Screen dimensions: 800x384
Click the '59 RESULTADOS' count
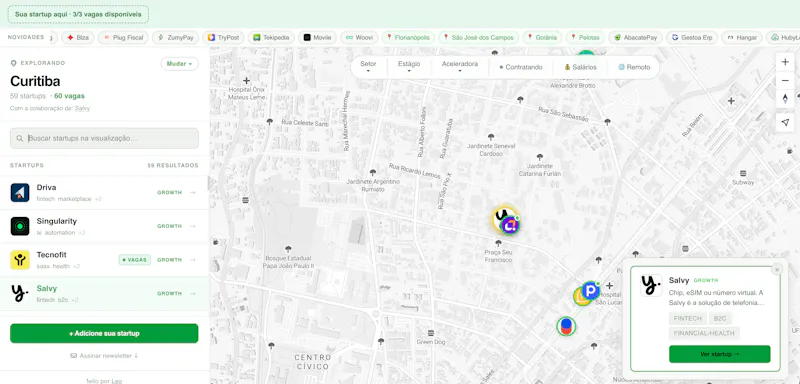click(x=173, y=165)
